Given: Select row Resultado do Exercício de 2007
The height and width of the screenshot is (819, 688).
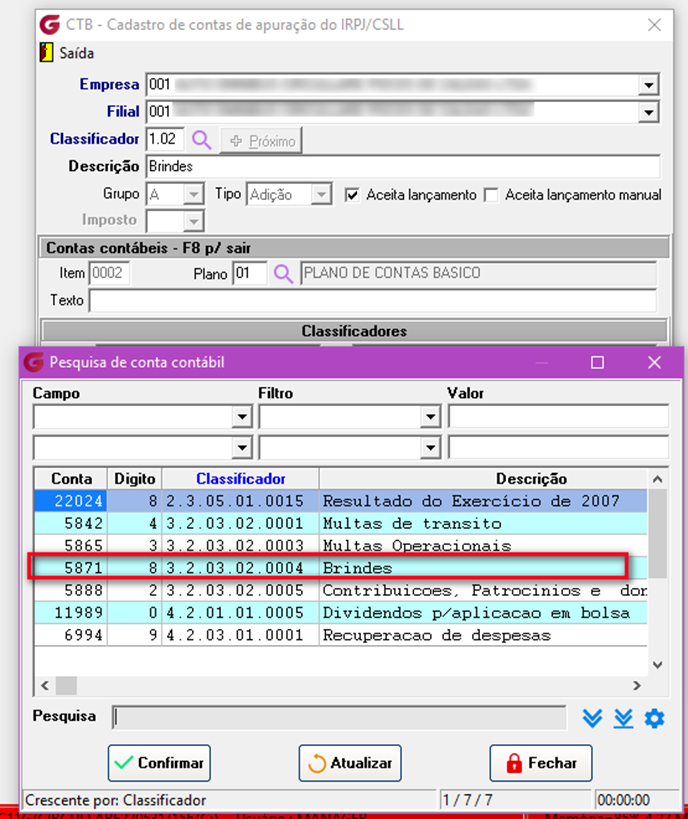Looking at the screenshot, I should 341,501.
